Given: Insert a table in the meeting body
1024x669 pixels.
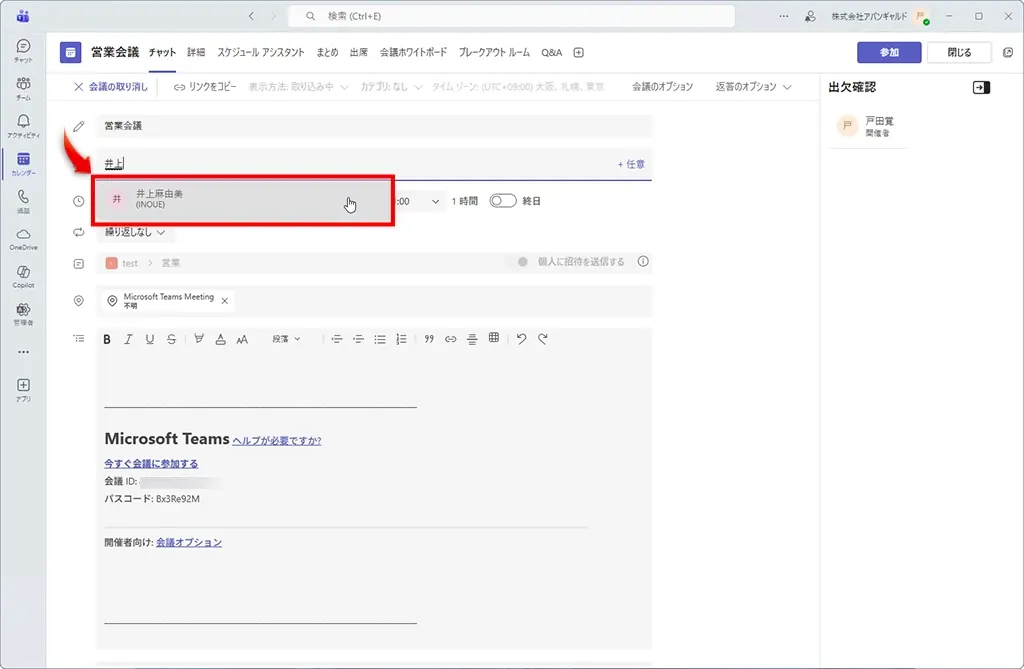Looking at the screenshot, I should pos(494,339).
